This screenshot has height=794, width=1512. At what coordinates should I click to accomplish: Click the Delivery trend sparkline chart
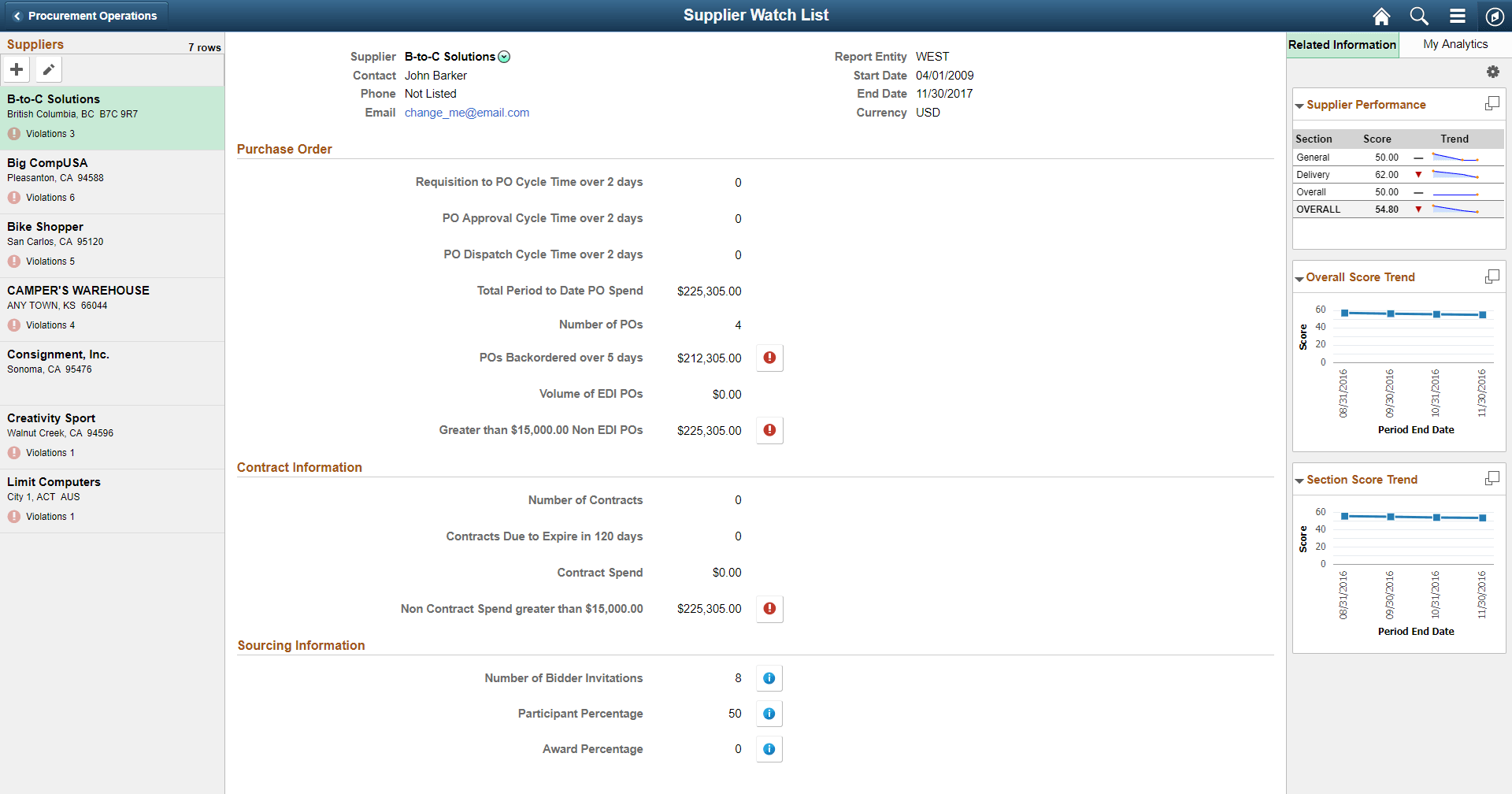pyautogui.click(x=1456, y=174)
